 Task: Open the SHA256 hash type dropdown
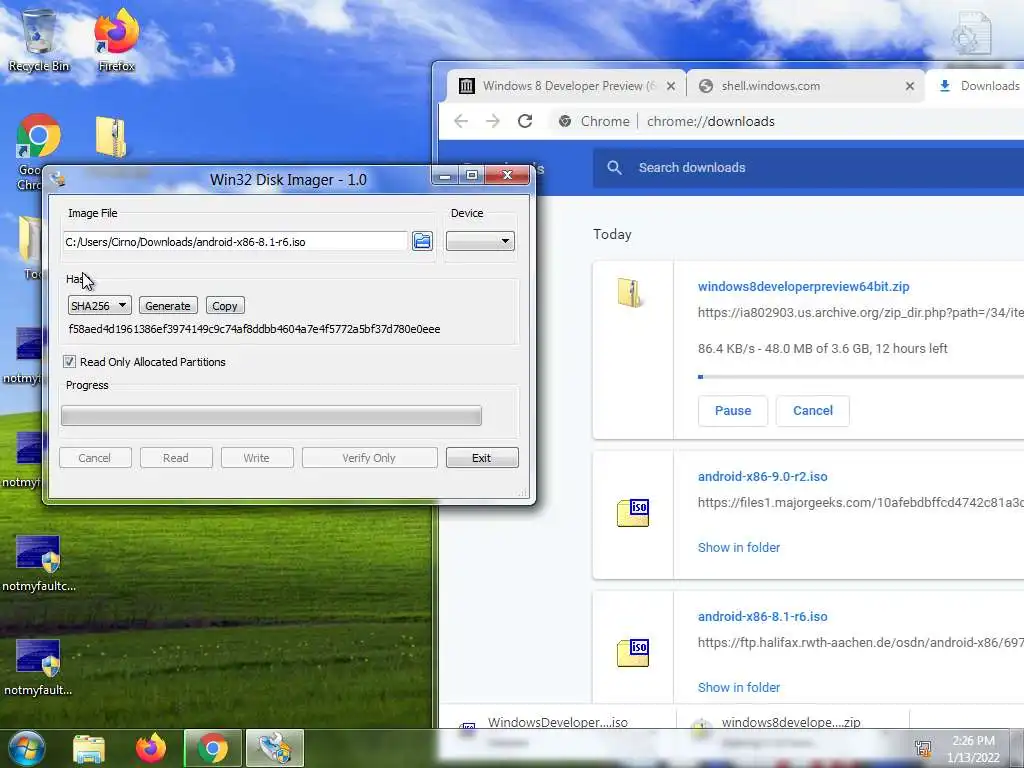pos(99,306)
